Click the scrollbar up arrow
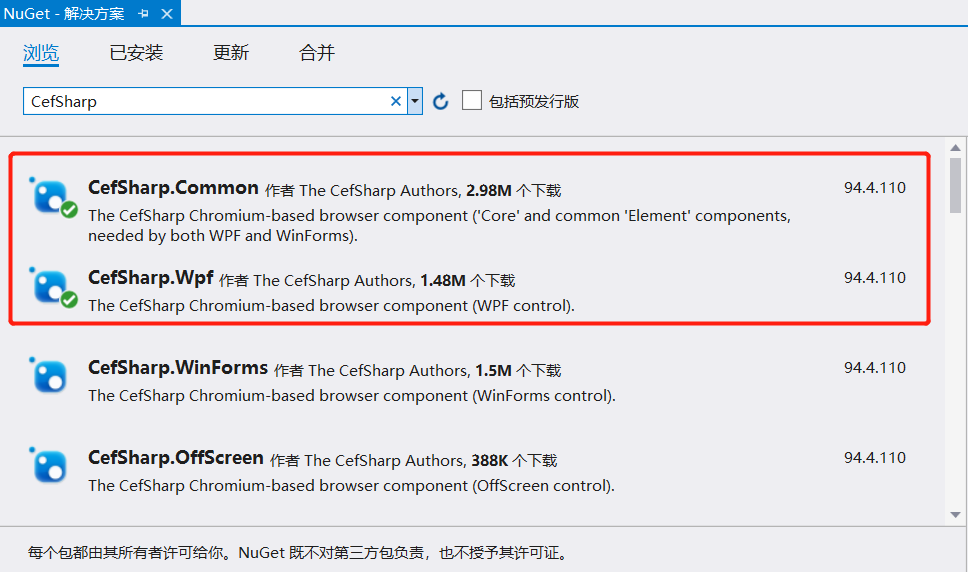Screen dimensions: 968x572 pyautogui.click(x=955, y=147)
